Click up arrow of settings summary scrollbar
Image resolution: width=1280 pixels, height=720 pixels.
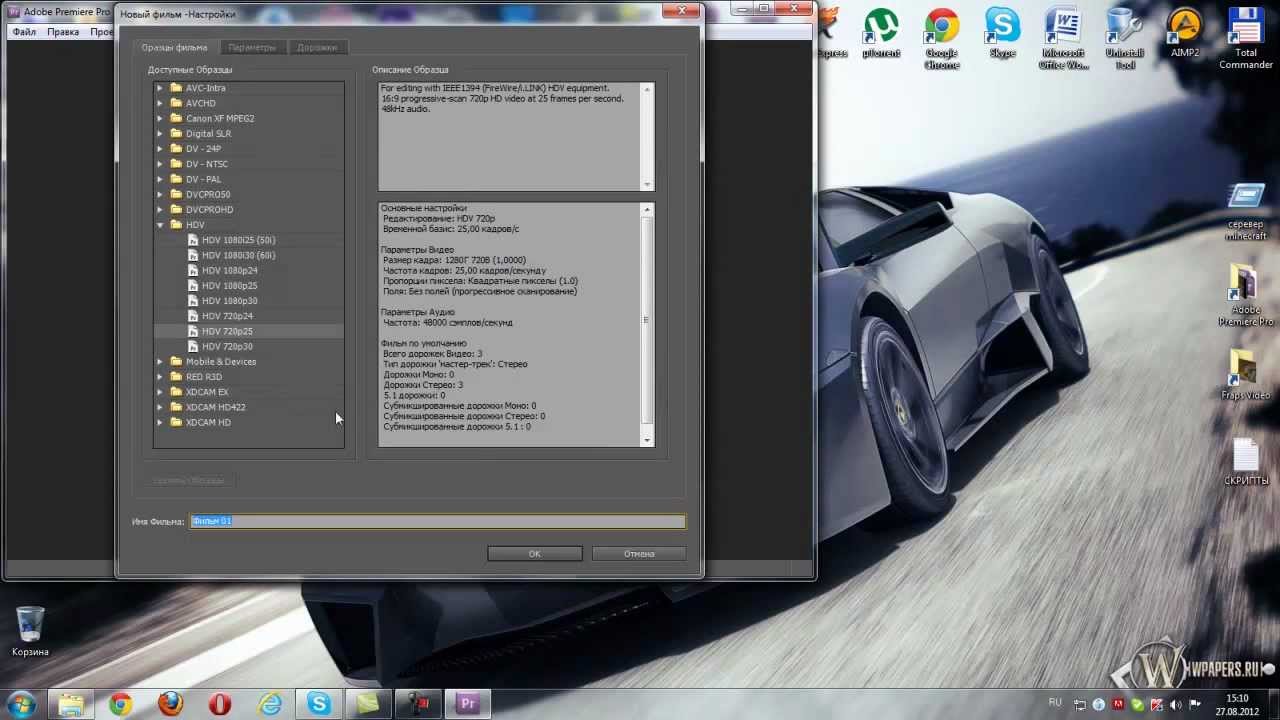(647, 210)
